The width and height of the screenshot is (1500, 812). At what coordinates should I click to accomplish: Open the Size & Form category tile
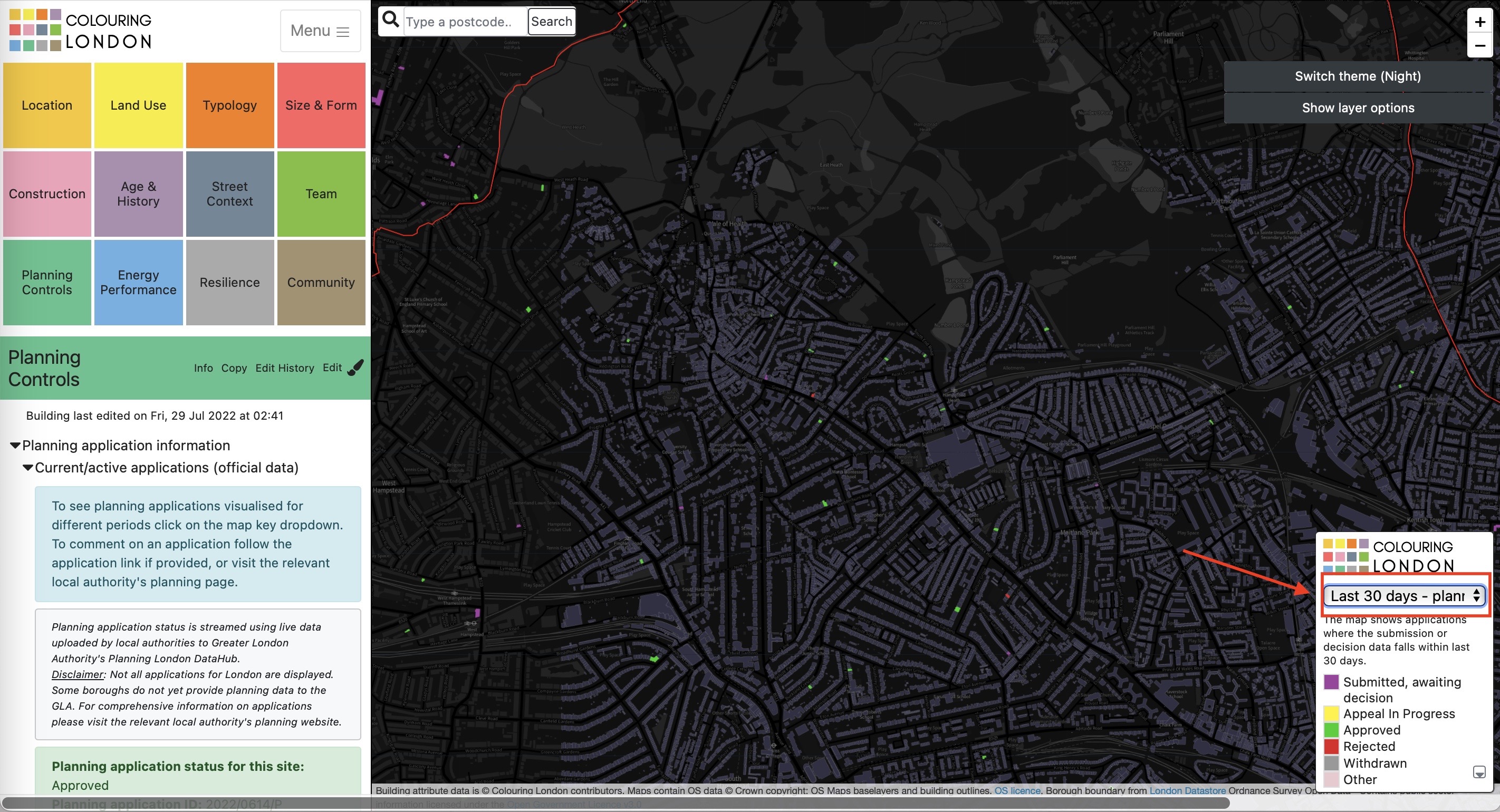[321, 105]
